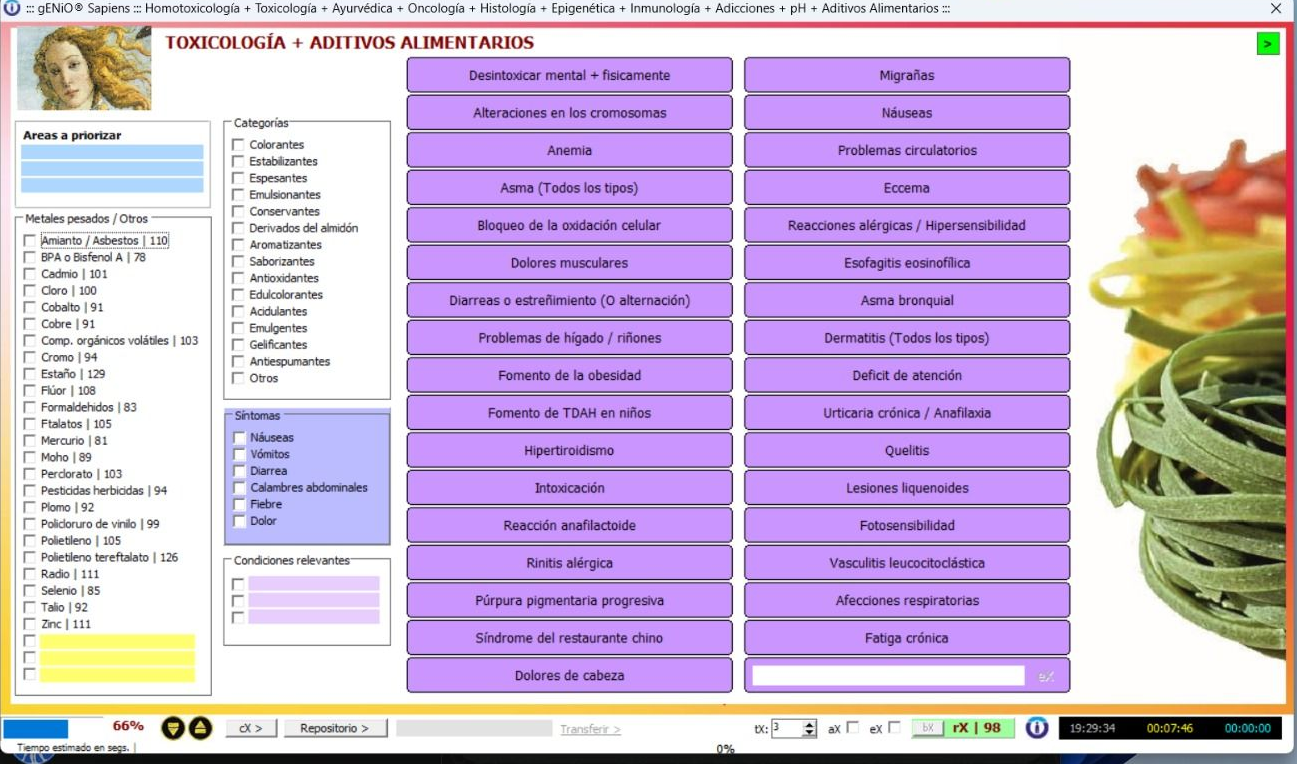Increase the tX spinner value
Viewport: 1297px width, 764px height.
point(810,724)
